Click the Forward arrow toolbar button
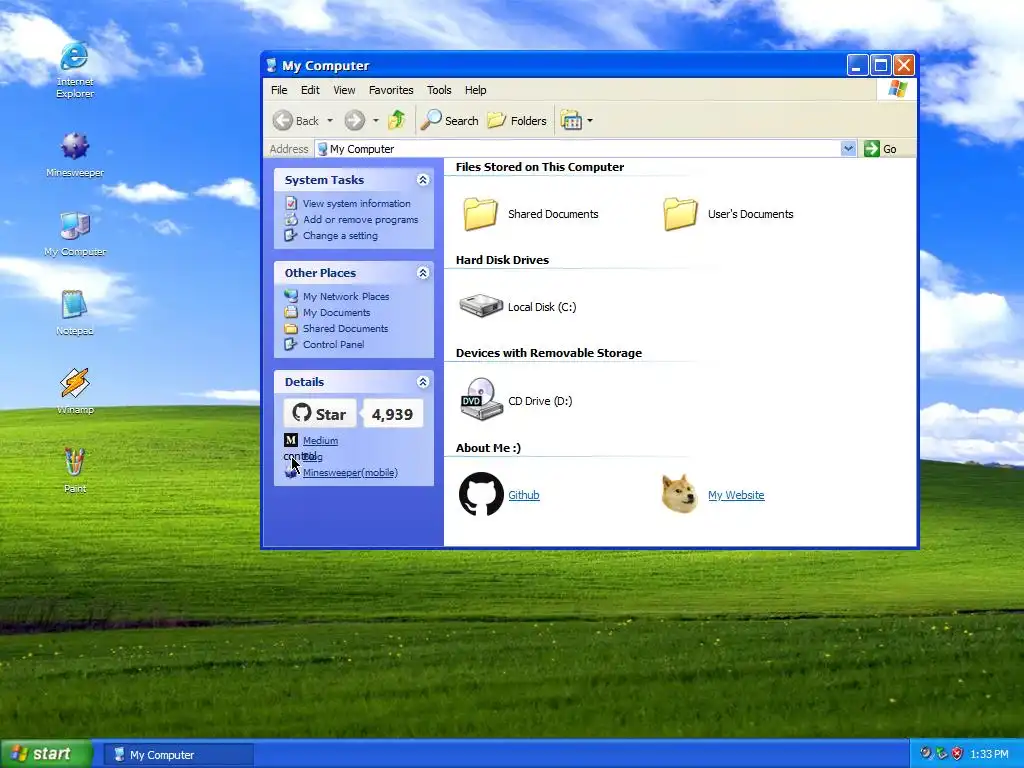The width and height of the screenshot is (1024, 768). click(x=355, y=120)
